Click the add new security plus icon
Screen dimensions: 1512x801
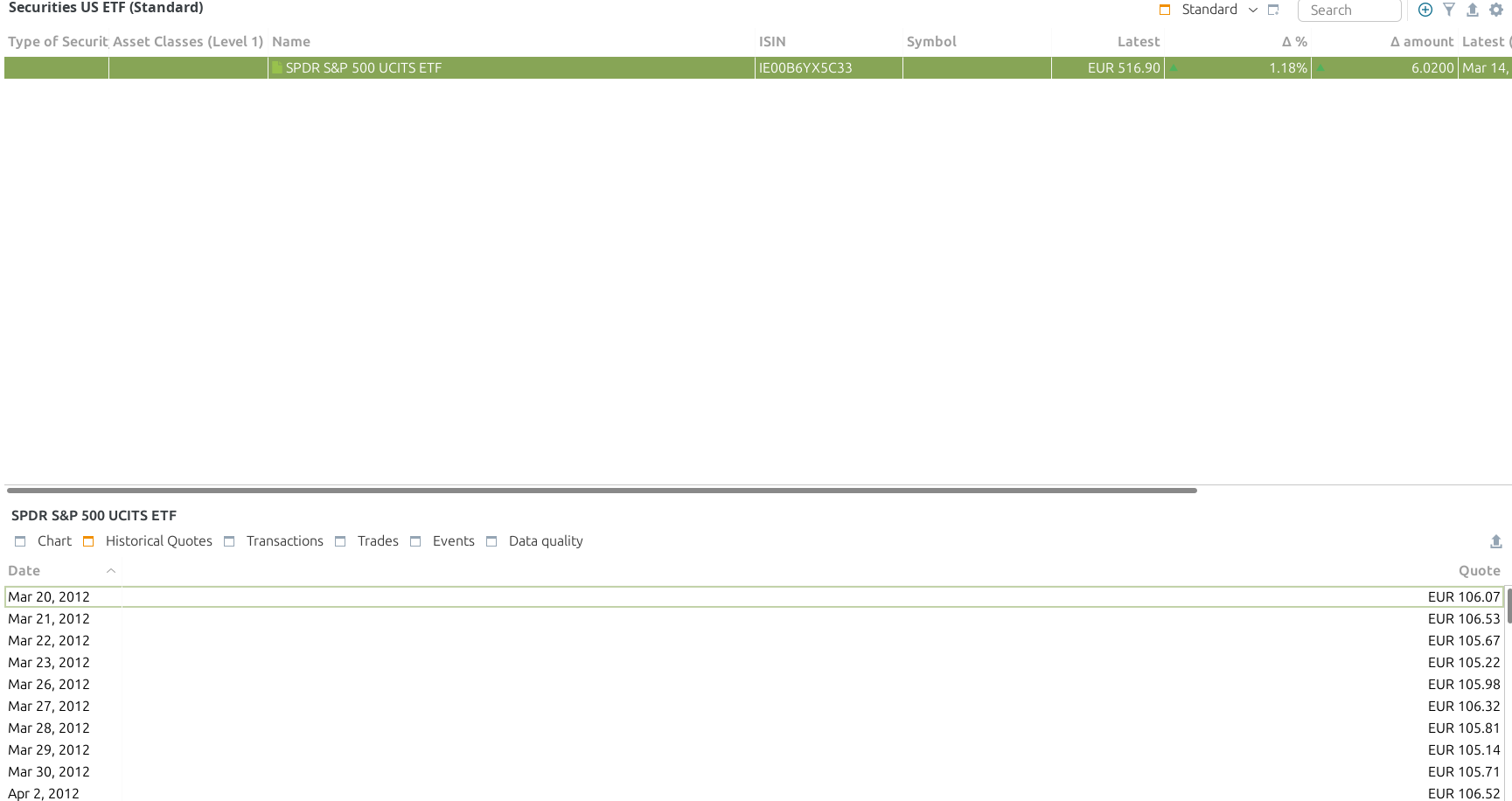(x=1425, y=10)
